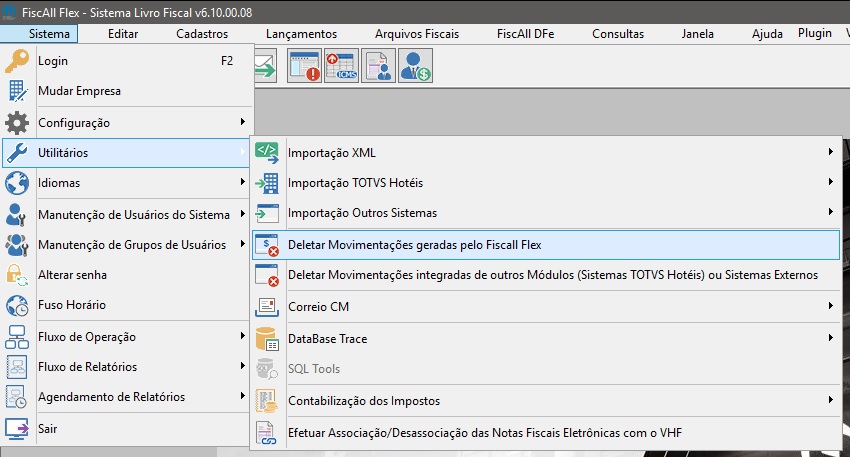Image resolution: width=850 pixels, height=457 pixels.
Task: Click the gear icon beside Configuração
Action: [17, 123]
